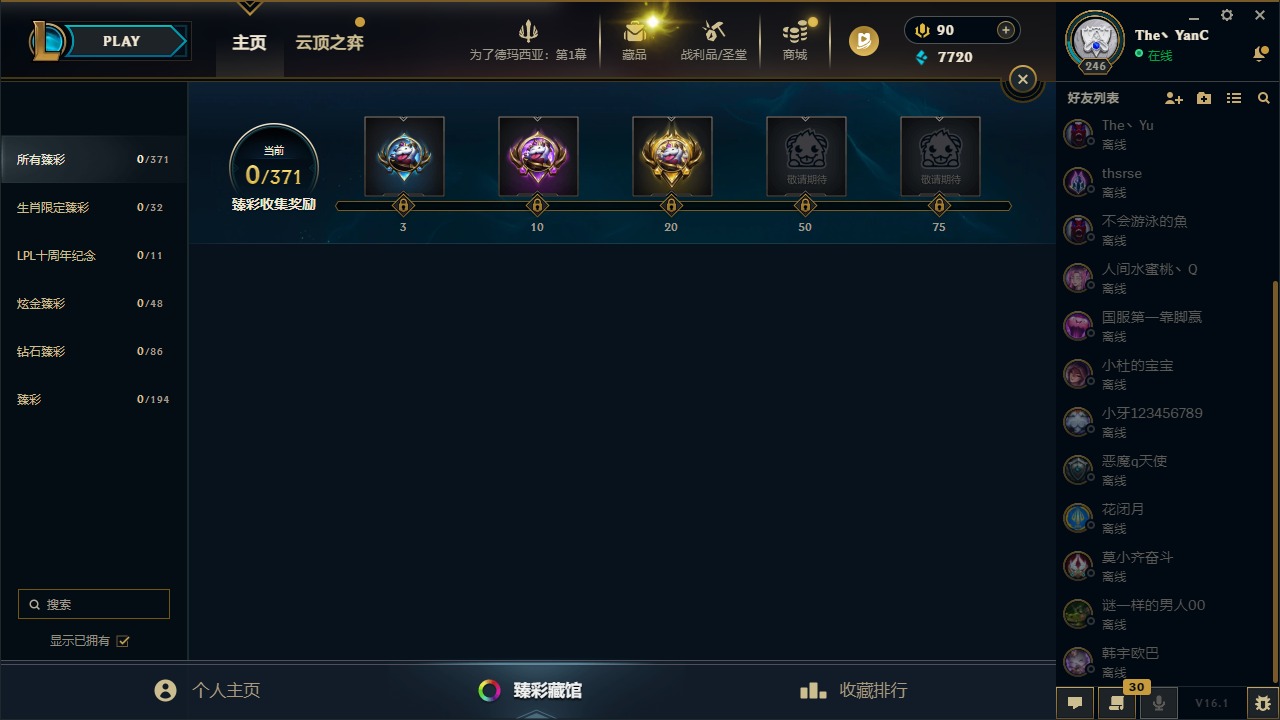This screenshot has width=1280, height=720.
Task: Click the 20 milestone lock marker
Action: pyautogui.click(x=671, y=205)
